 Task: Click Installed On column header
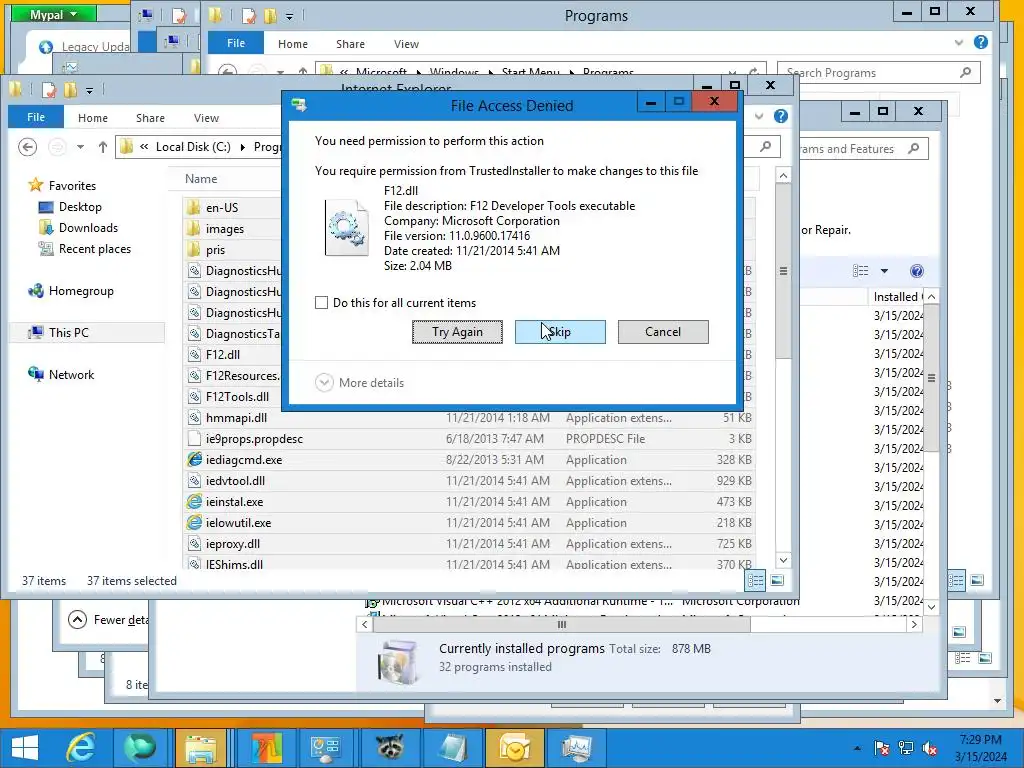coord(897,296)
